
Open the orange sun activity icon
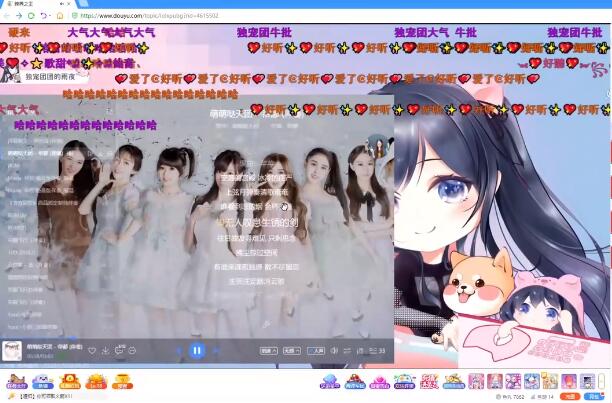point(96,381)
